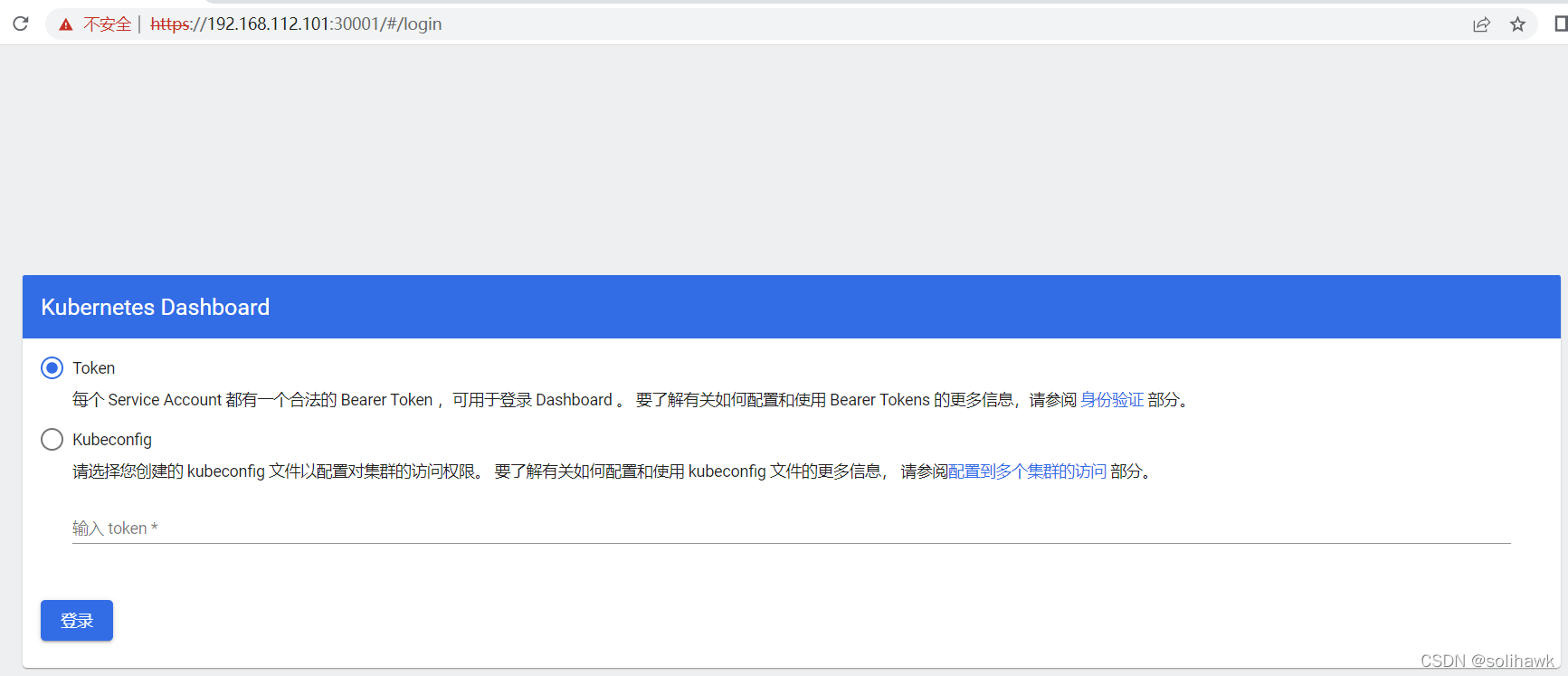
Task: Click the not-secure warning triangle icon
Action: tap(66, 24)
